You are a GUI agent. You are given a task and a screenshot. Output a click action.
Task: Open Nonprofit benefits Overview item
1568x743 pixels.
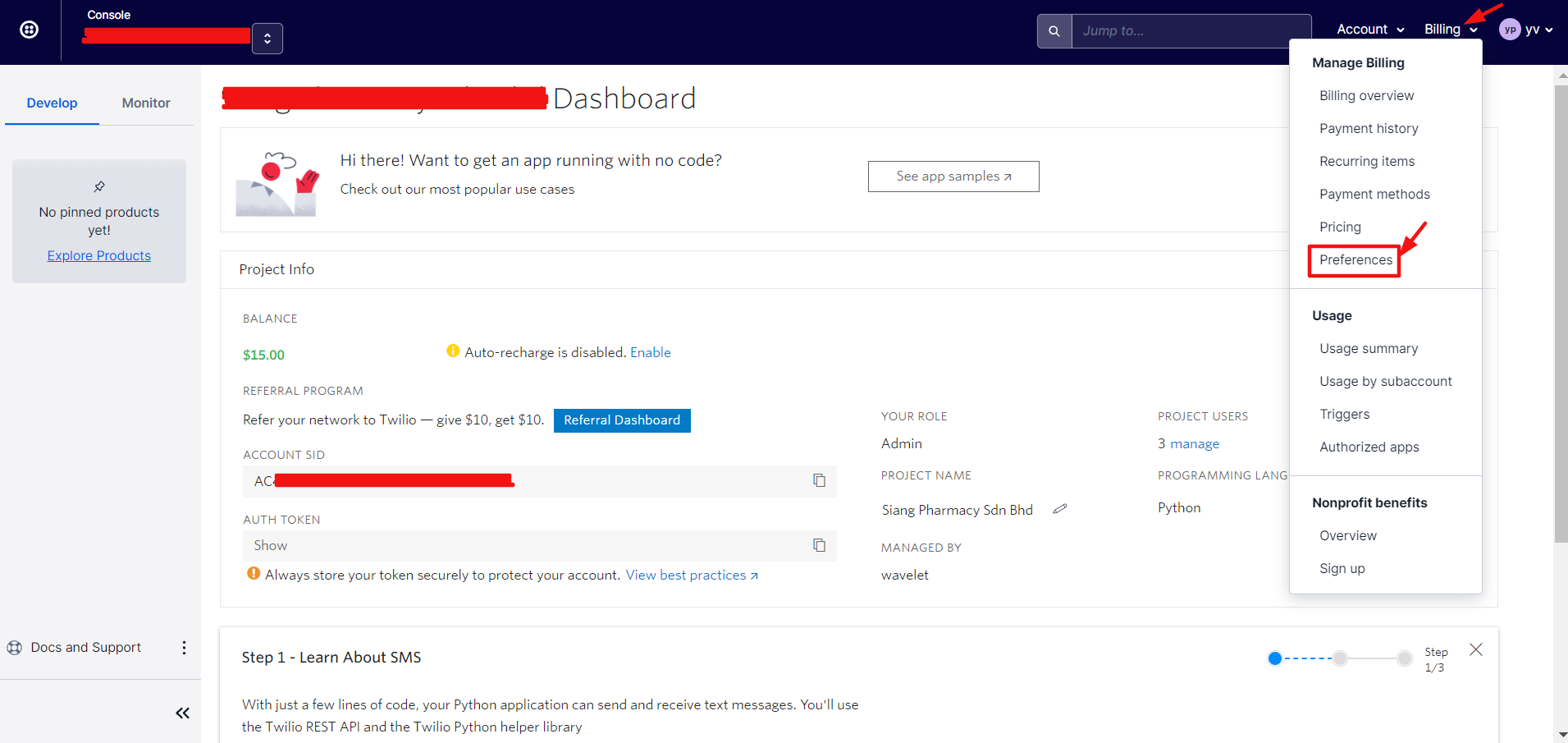1348,536
